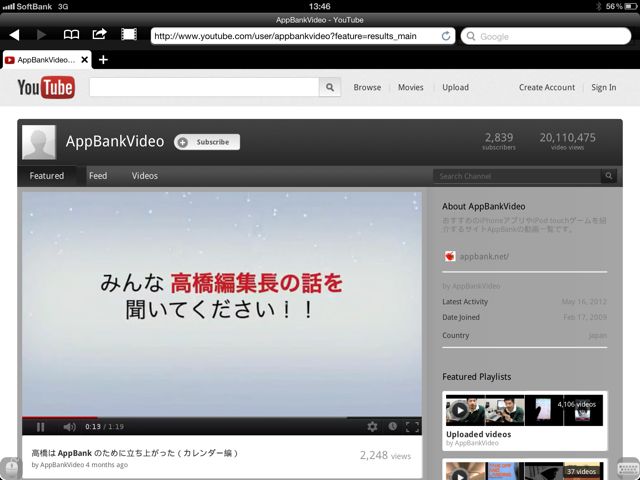Open the bookmarks book icon
This screenshot has width=640, height=480.
[71, 35]
